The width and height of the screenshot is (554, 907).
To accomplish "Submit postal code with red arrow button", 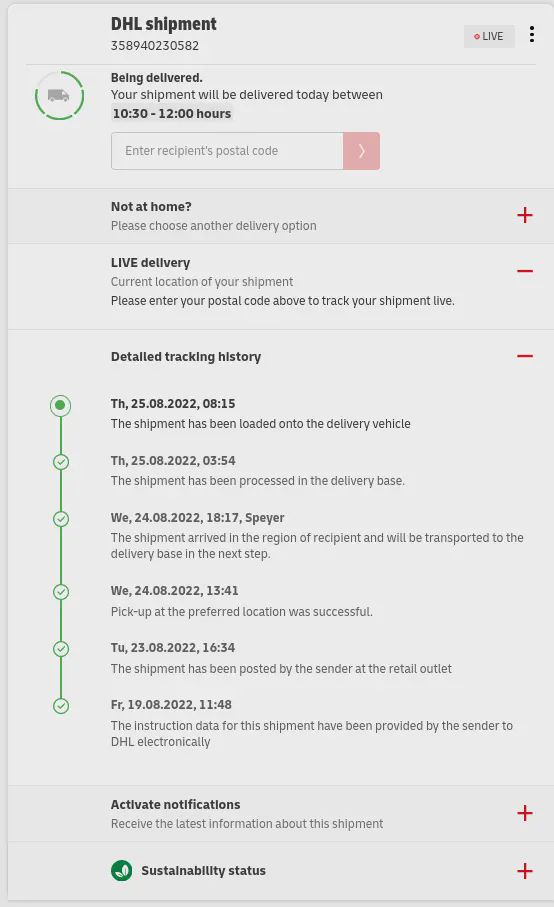I will pos(361,151).
